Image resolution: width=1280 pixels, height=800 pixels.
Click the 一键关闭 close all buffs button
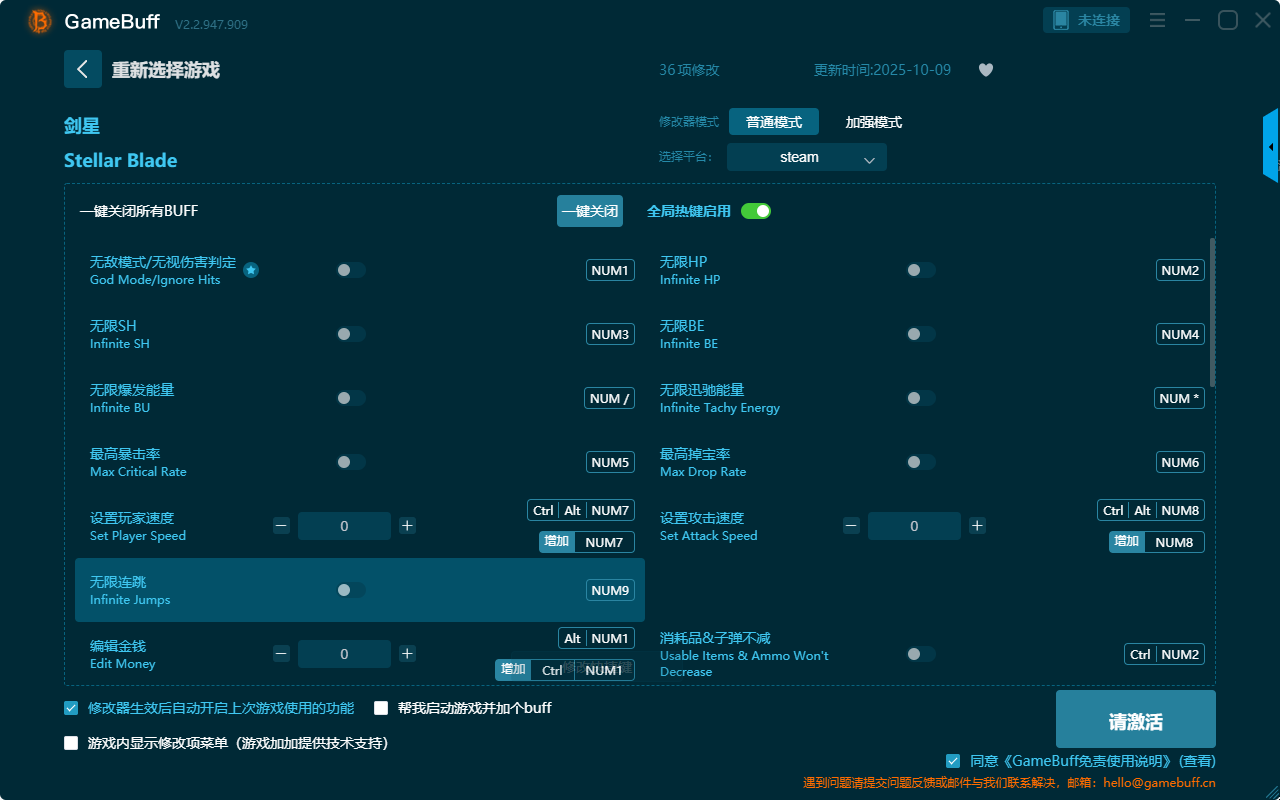coord(589,211)
